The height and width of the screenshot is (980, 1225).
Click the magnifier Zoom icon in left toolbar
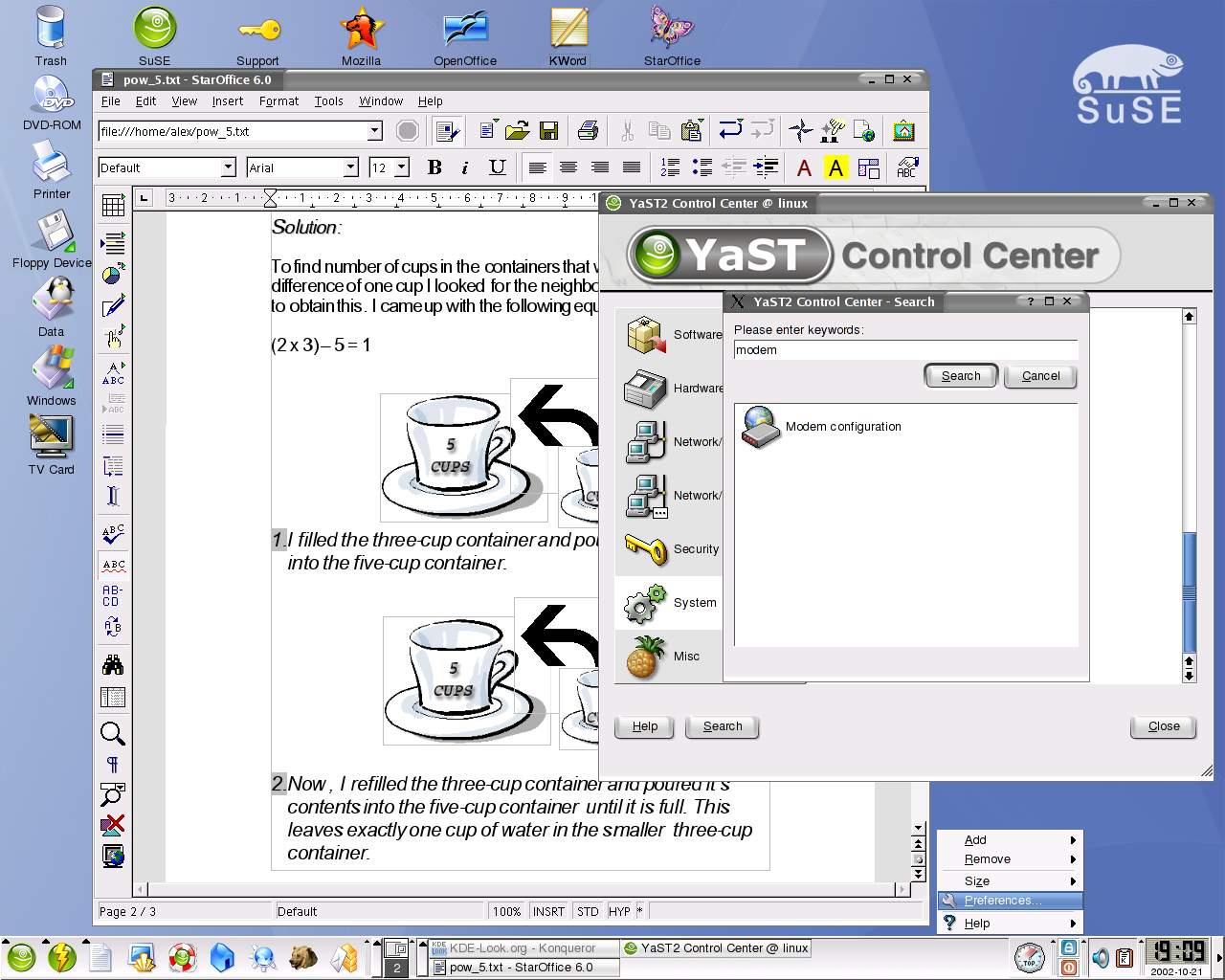(x=113, y=733)
